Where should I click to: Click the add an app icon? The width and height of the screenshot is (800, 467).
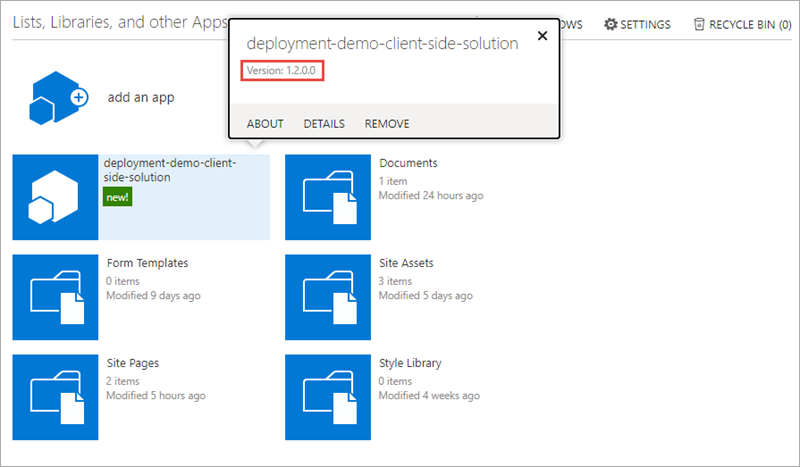tap(58, 97)
